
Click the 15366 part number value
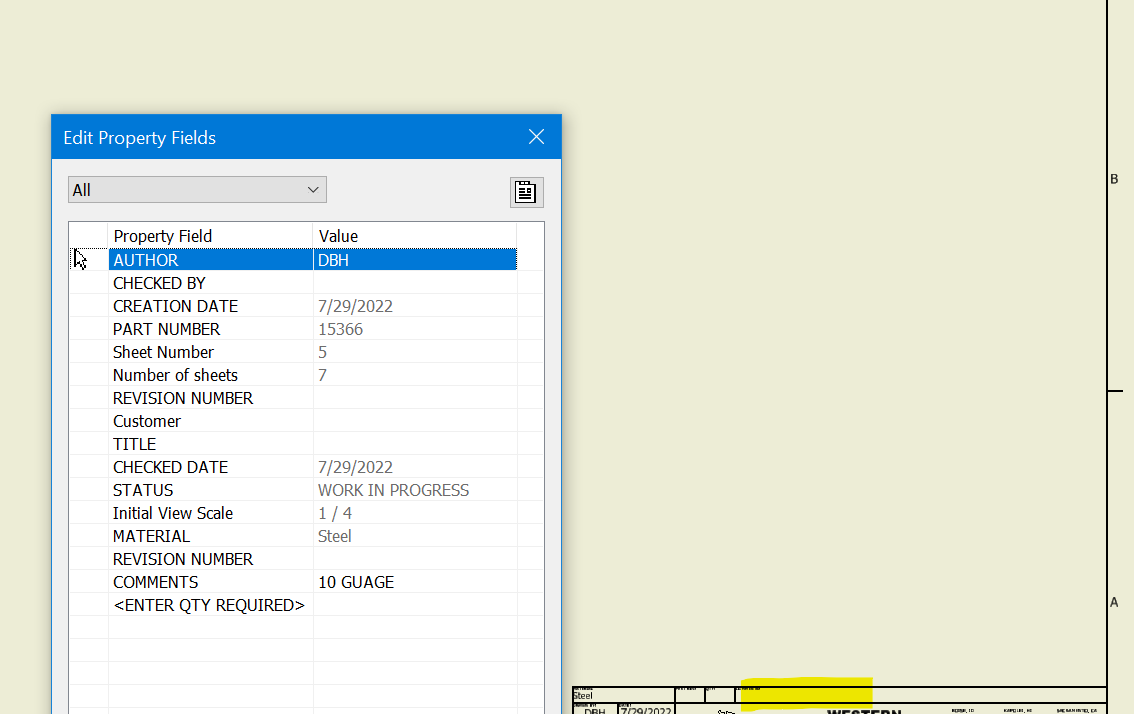click(x=415, y=329)
